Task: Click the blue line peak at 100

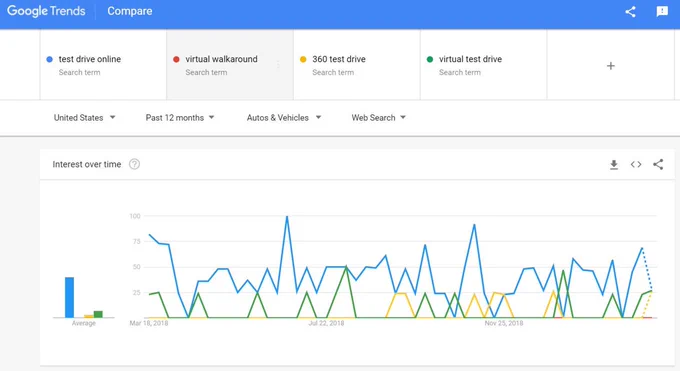Action: 287,217
